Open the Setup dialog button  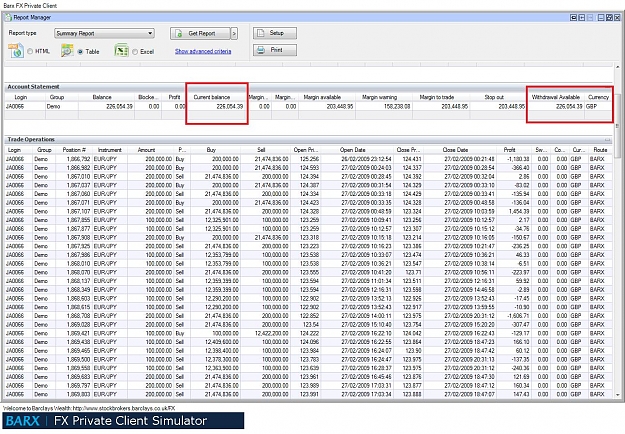pyautogui.click(x=275, y=33)
